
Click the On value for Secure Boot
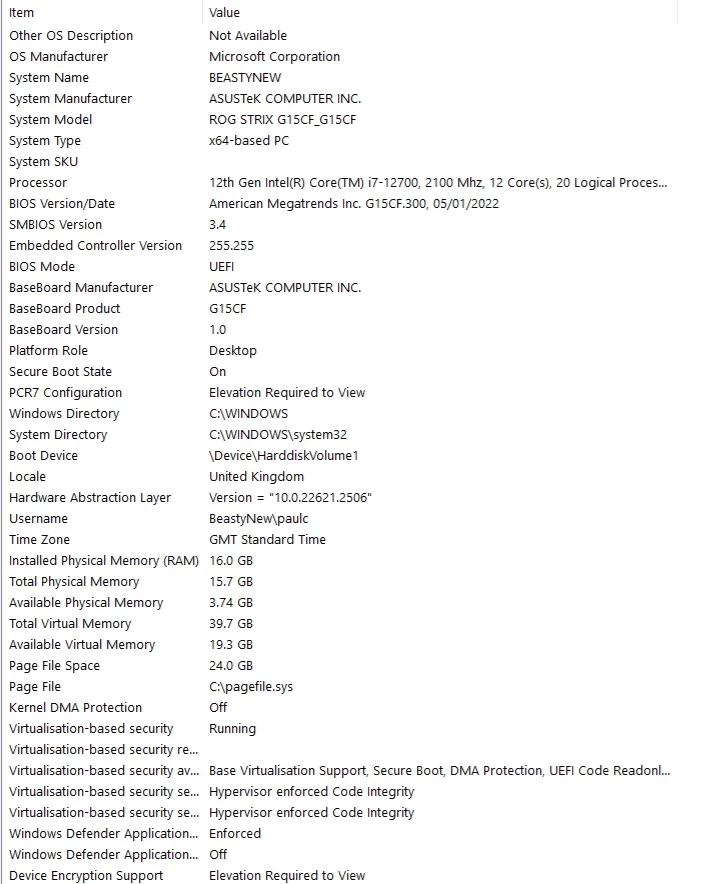(x=218, y=372)
